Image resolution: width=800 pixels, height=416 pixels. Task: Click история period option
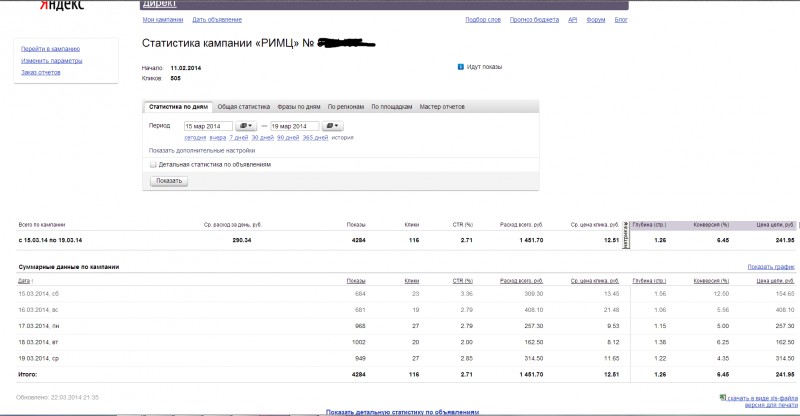pos(342,138)
